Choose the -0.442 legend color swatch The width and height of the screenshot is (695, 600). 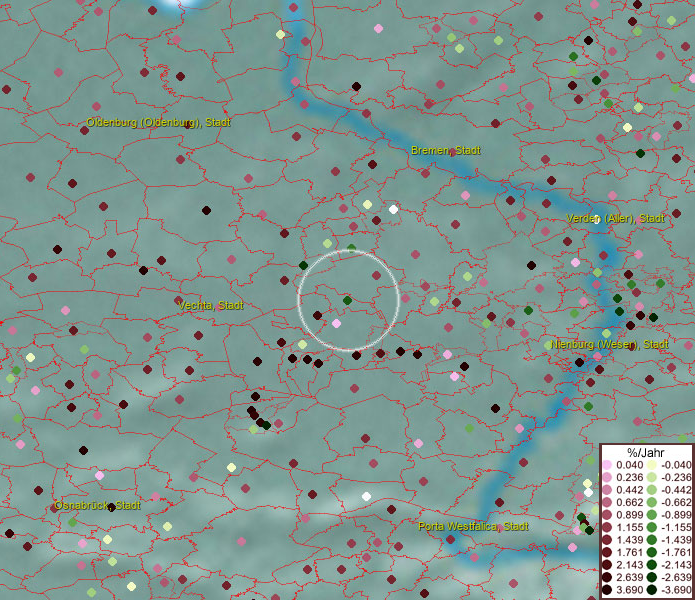(x=652, y=490)
